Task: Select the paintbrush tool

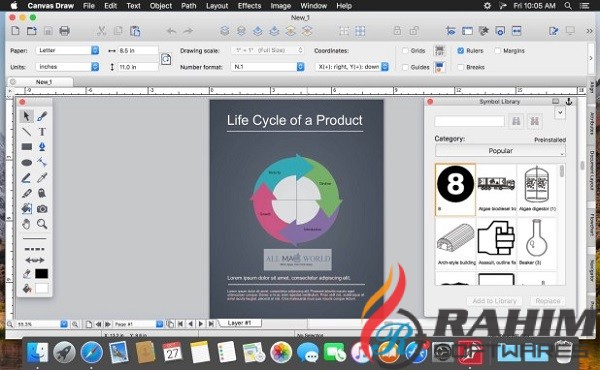Action: point(42,116)
